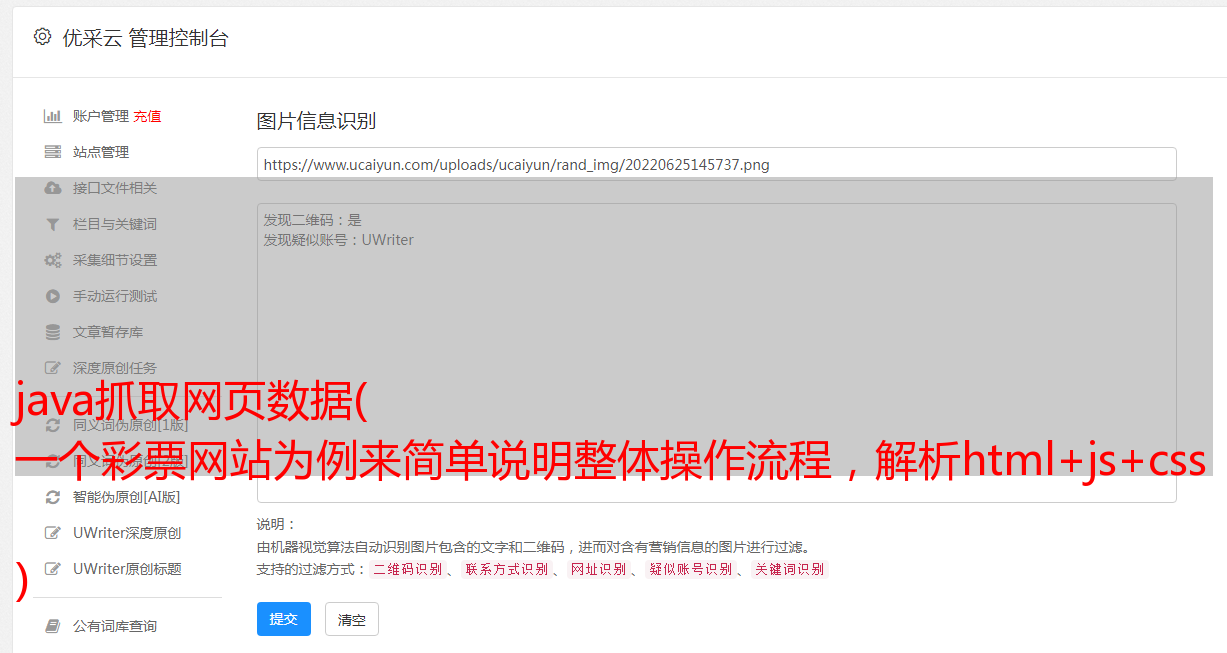Click the 优采云 管理控制台 header title

pos(145,38)
